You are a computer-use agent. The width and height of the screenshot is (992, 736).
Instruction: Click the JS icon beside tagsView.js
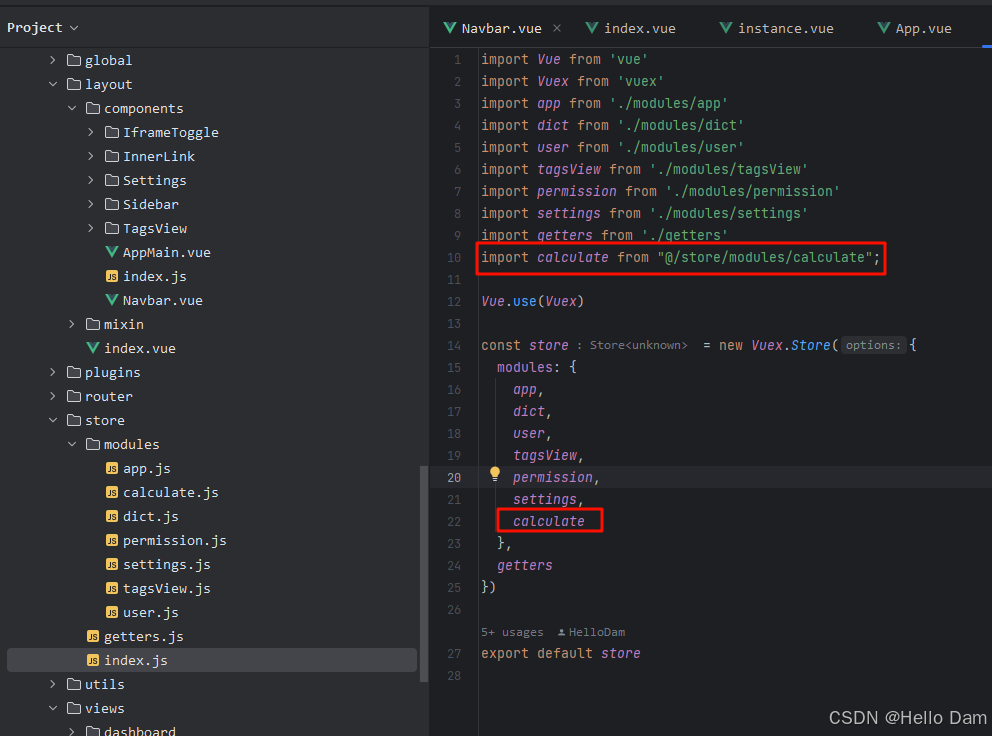pyautogui.click(x=112, y=589)
